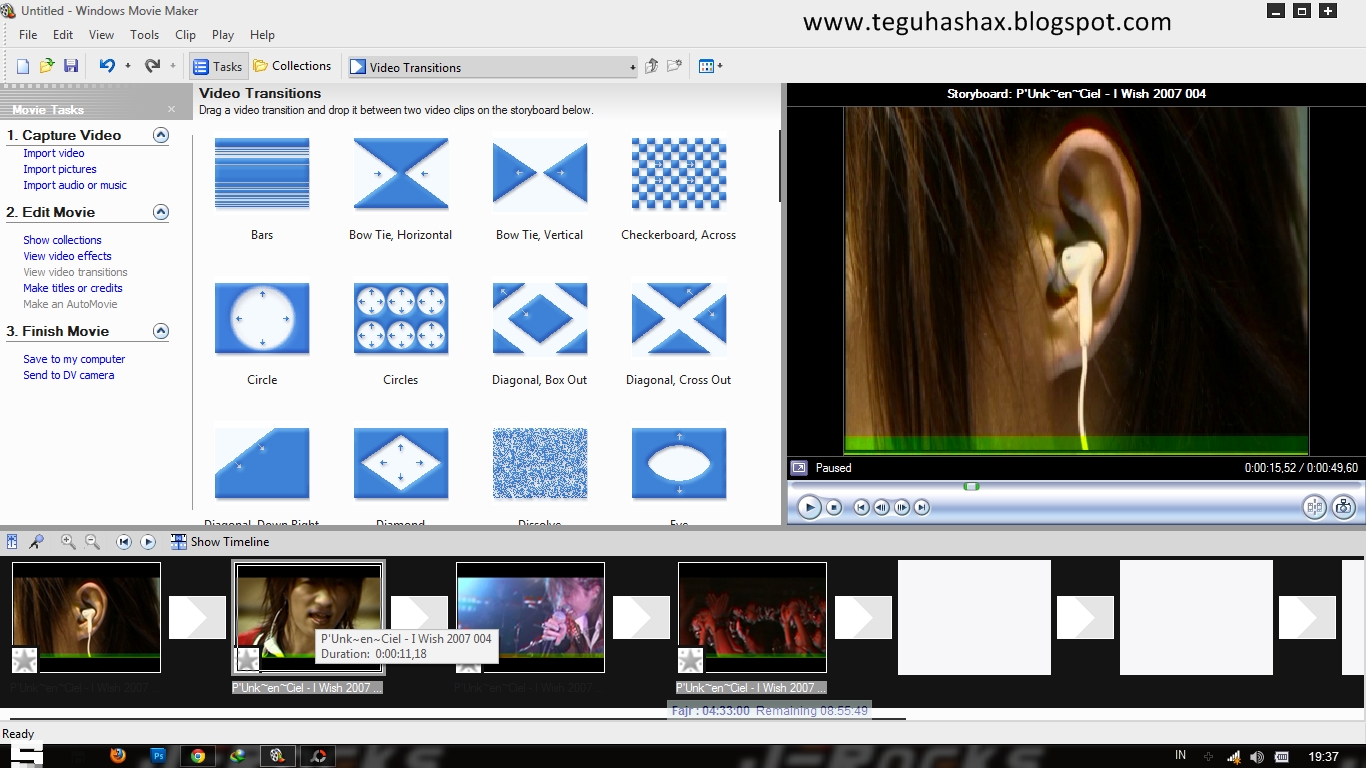
Task: Toggle the Tasks pane button
Action: tap(218, 67)
